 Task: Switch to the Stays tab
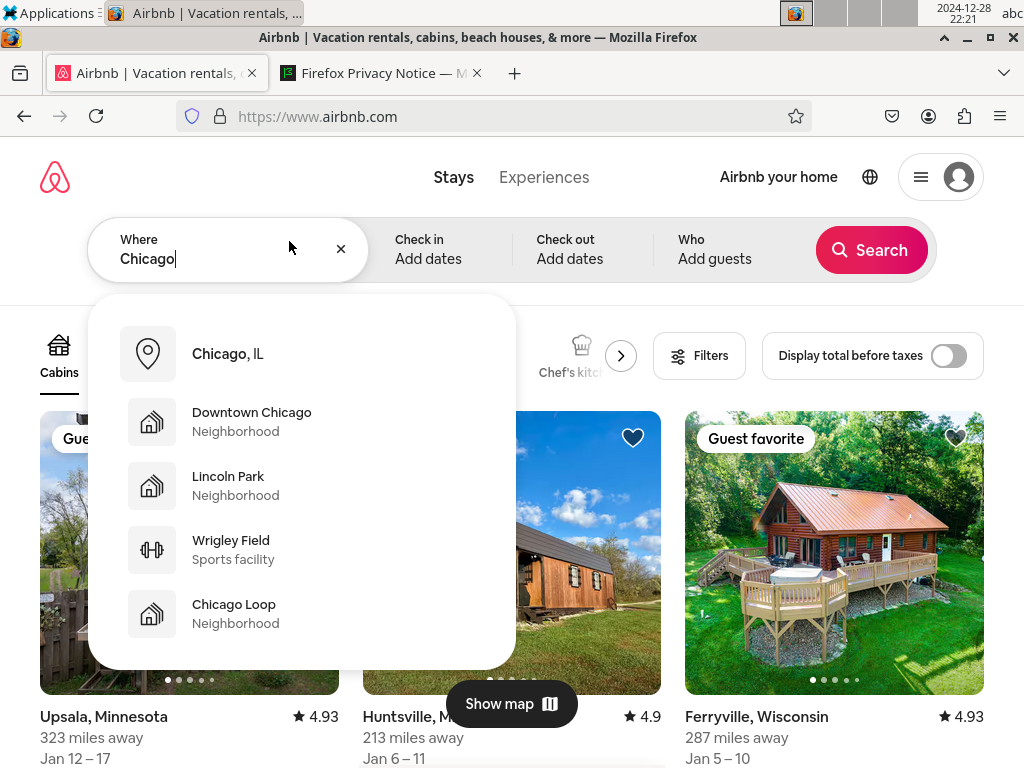(x=454, y=178)
